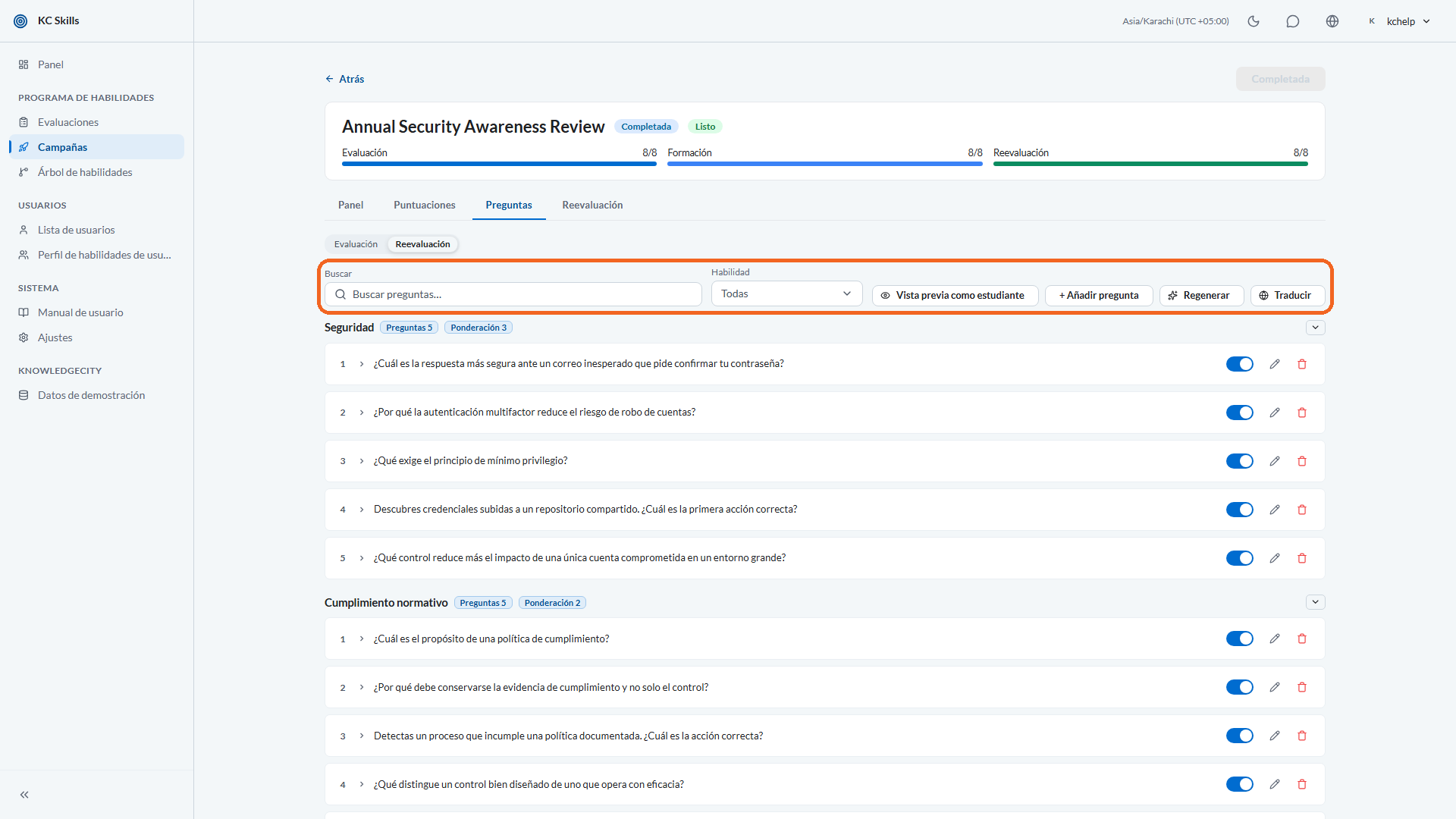
Task: Click the Traducir button
Action: (1287, 295)
